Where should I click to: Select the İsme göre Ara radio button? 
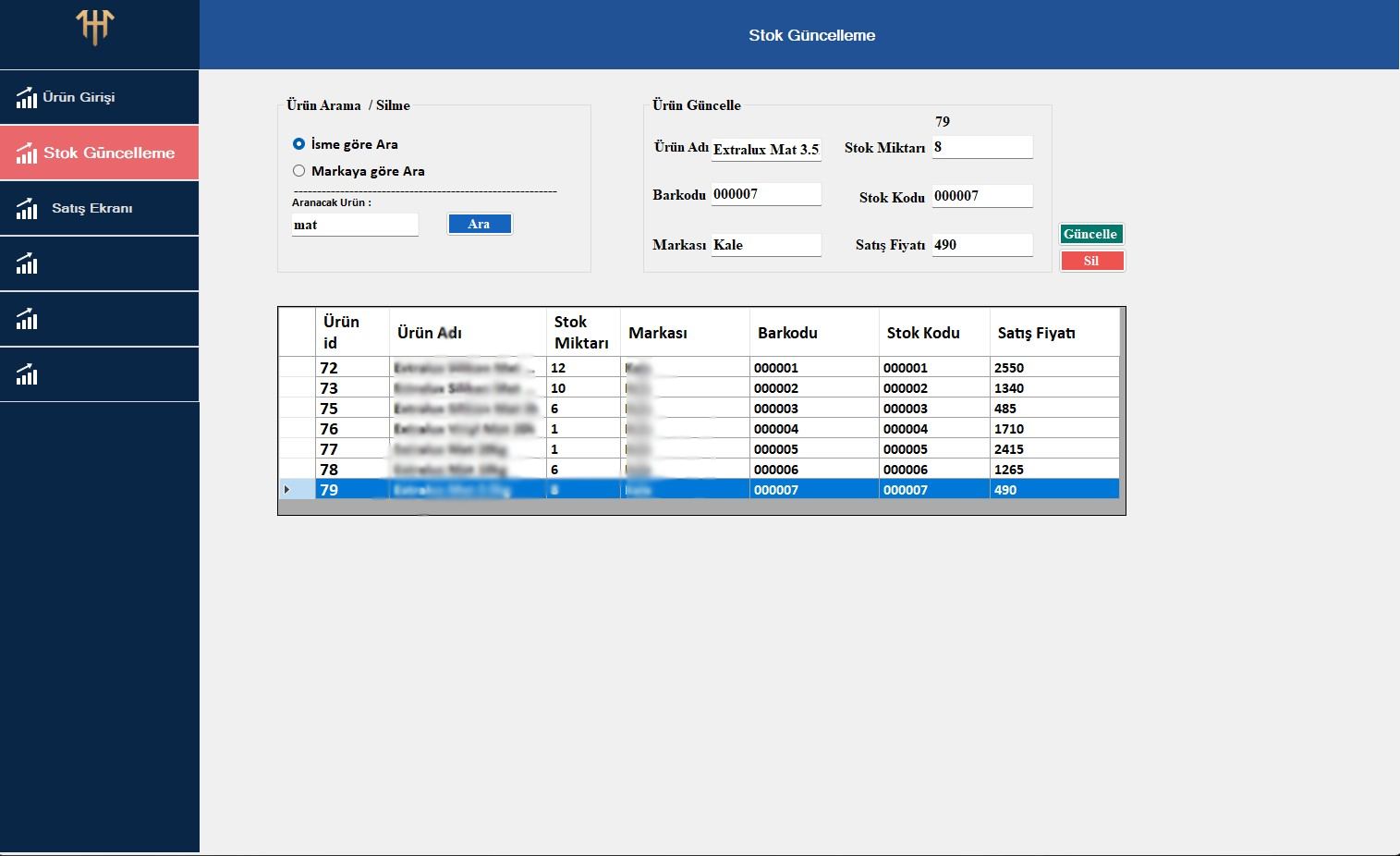coord(298,144)
